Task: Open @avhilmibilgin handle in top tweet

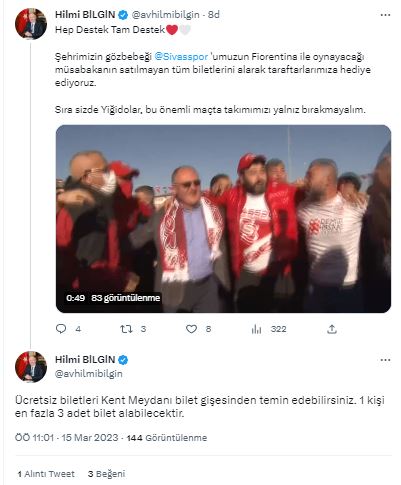Action: coord(166,15)
